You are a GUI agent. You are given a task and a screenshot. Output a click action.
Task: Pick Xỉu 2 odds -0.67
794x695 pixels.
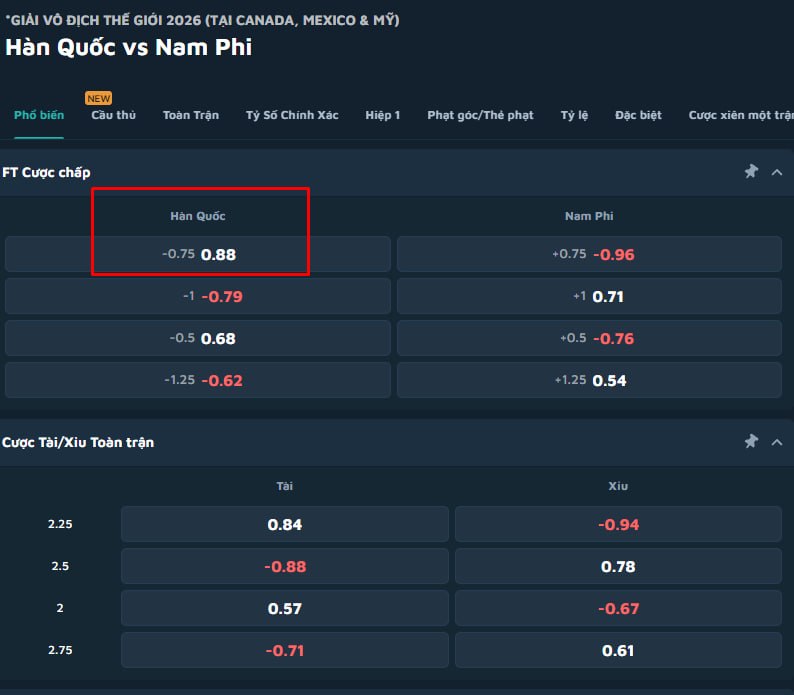pyautogui.click(x=618, y=608)
